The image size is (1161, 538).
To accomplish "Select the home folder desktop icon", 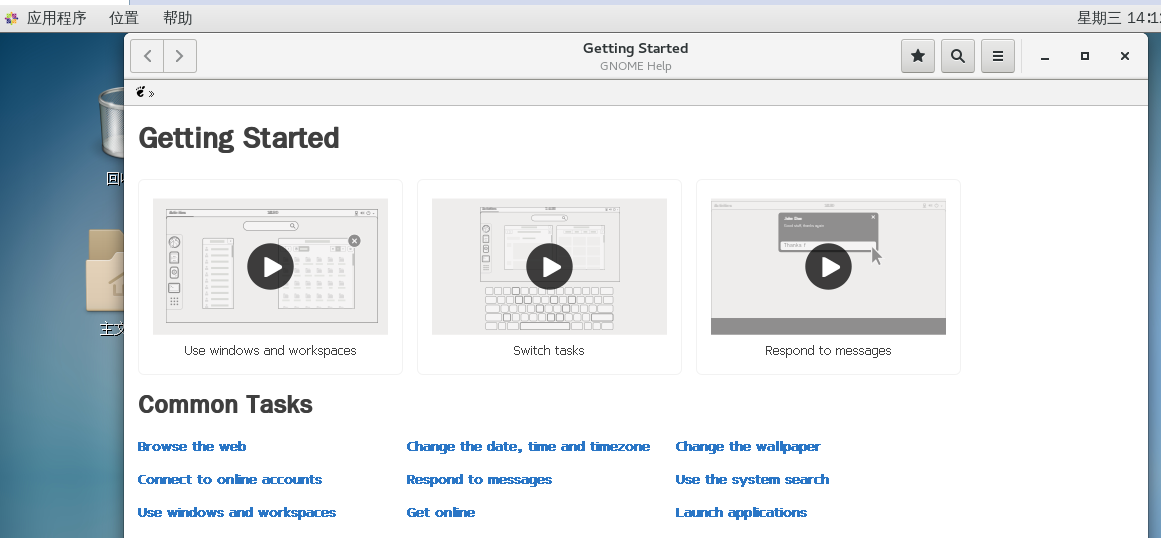I will [105, 270].
